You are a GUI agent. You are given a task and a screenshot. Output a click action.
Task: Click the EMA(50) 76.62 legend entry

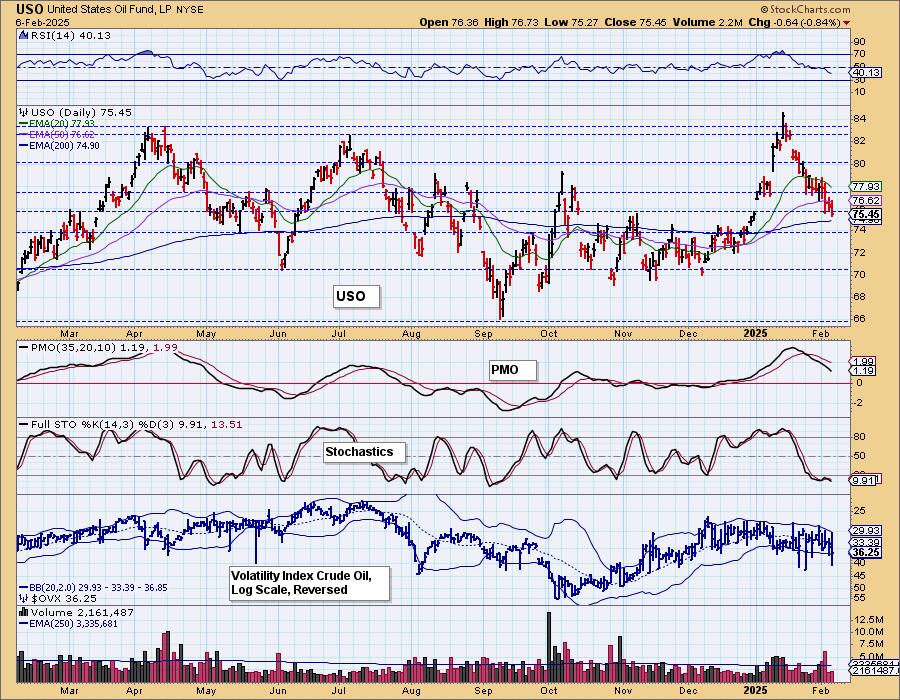point(57,134)
